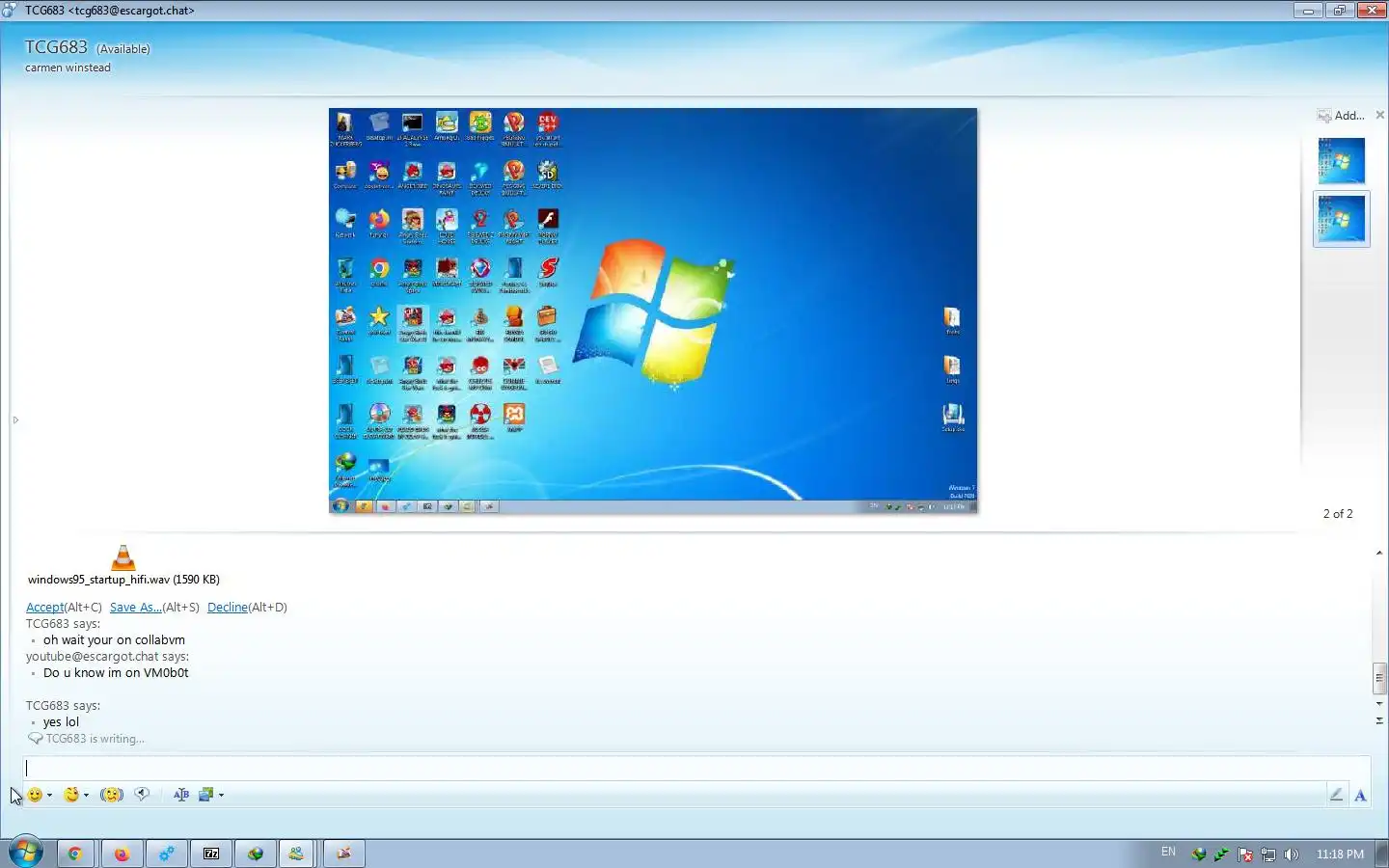Open the Action Center flag tray icon
Viewport: 1389px width, 868px height.
click(1245, 854)
